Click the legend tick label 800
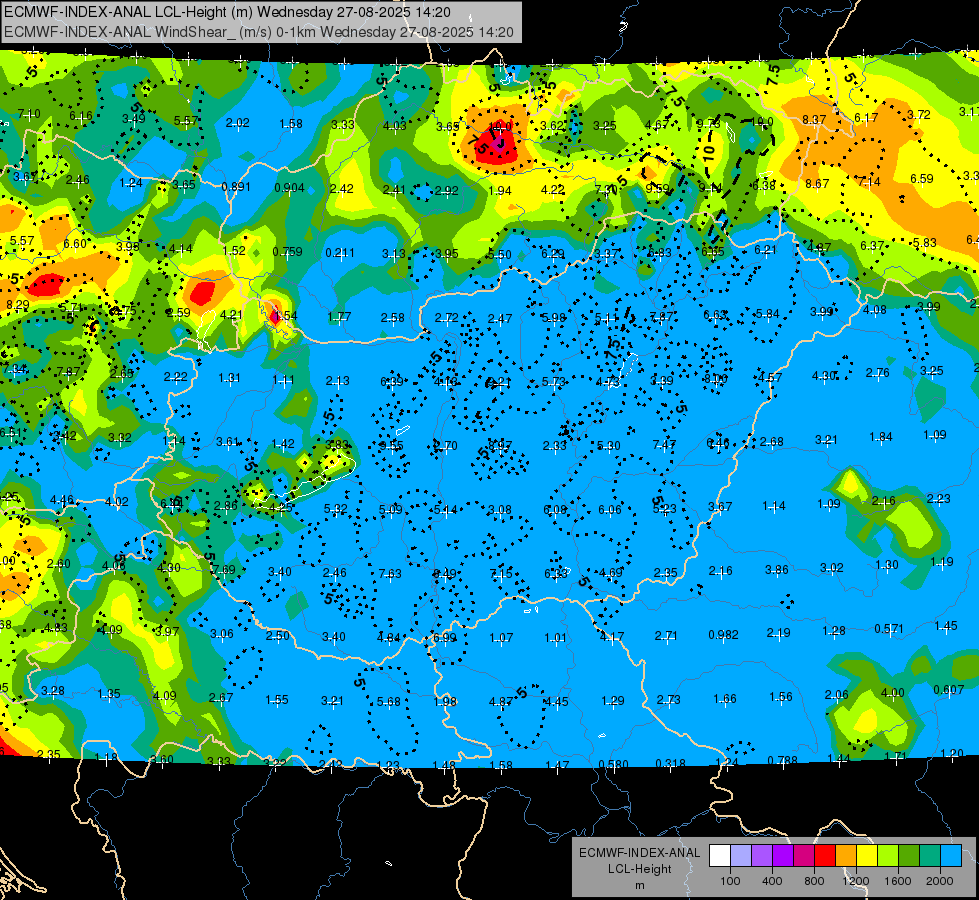Screen dimensions: 979x900 (x=814, y=881)
